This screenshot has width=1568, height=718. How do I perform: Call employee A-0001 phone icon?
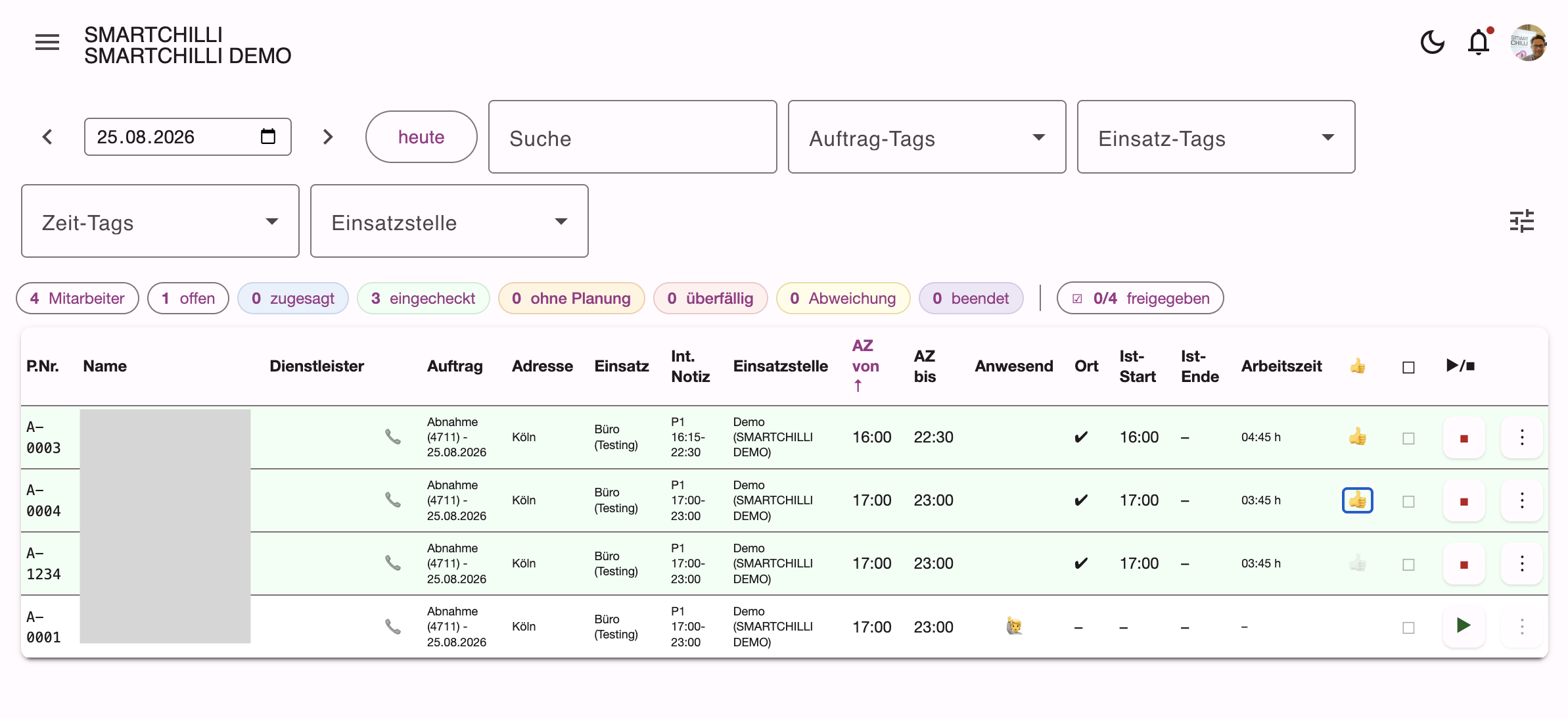(393, 627)
